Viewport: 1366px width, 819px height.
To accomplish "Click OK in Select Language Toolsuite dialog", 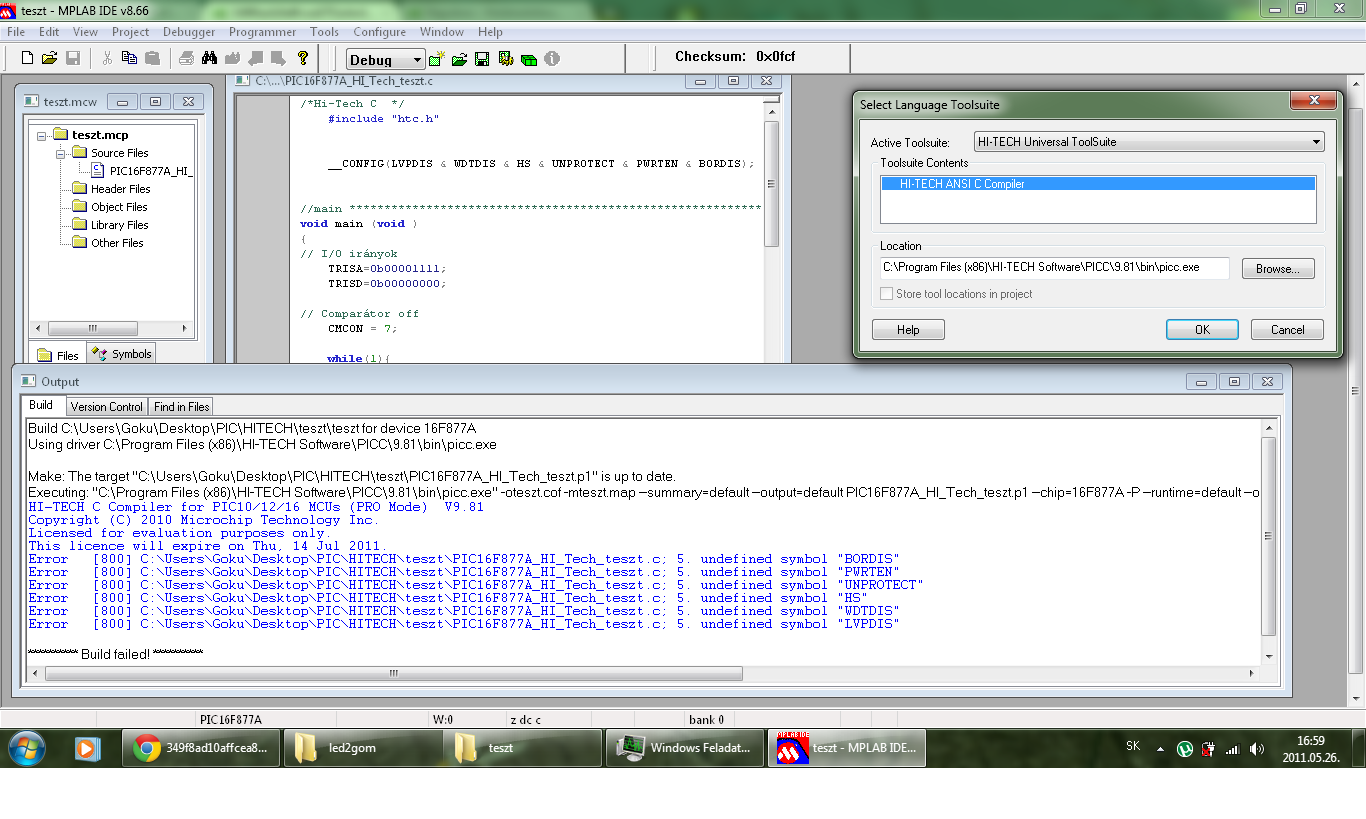I will click(1202, 330).
